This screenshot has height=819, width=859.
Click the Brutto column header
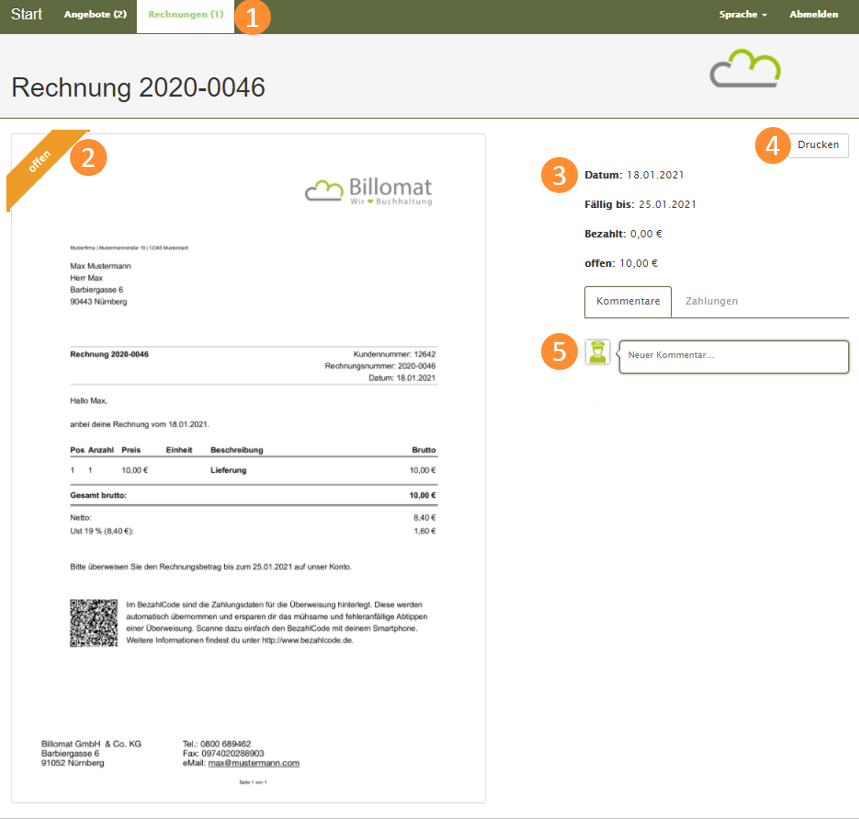[424, 450]
